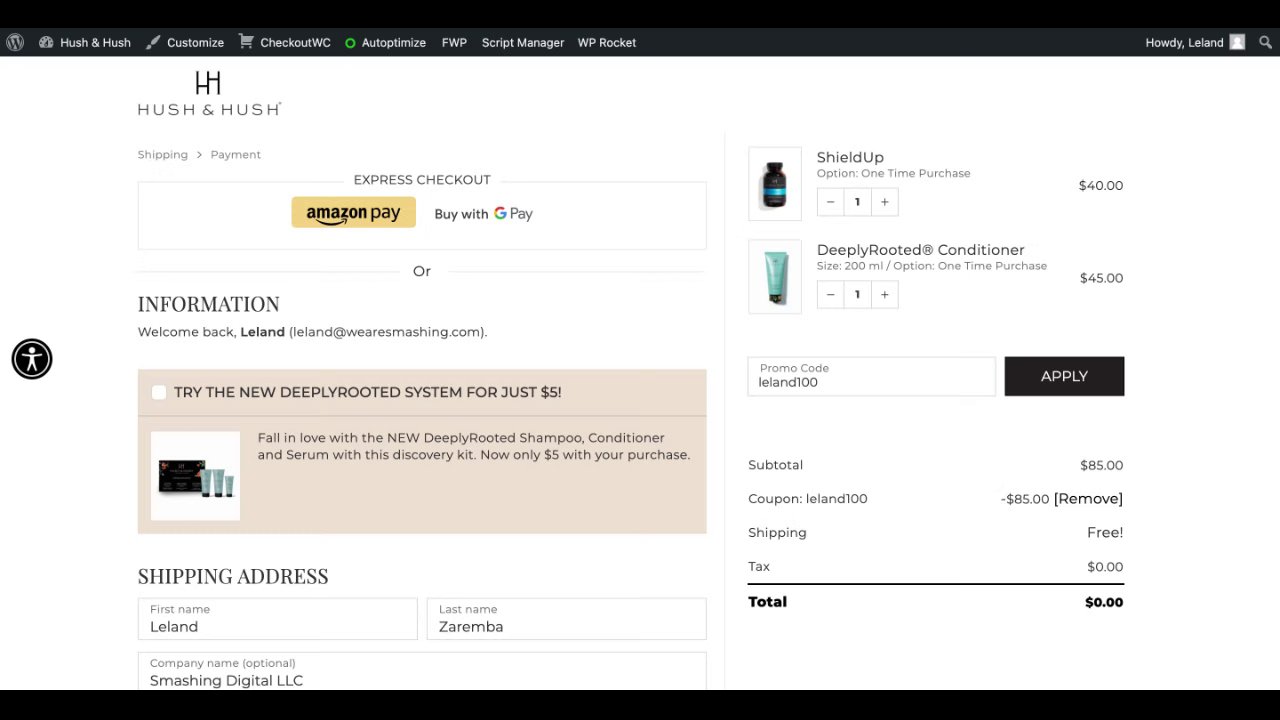Click the DeeplyRooted Conditioner quantity number box

click(x=857, y=295)
